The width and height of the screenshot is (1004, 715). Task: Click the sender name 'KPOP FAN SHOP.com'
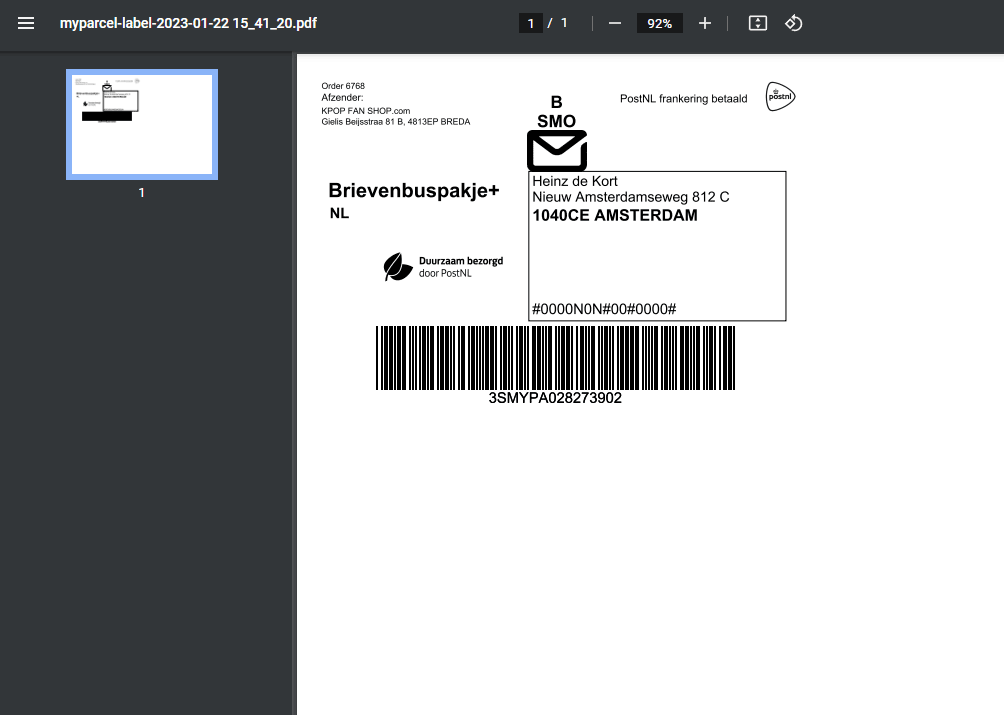366,111
